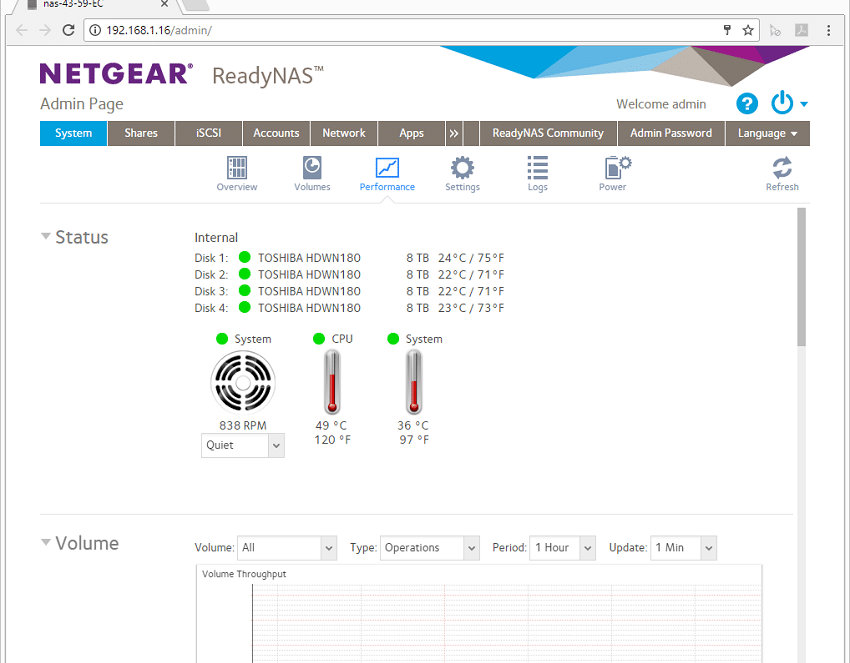
Task: Click the Volume Throughput chart
Action: [479, 614]
